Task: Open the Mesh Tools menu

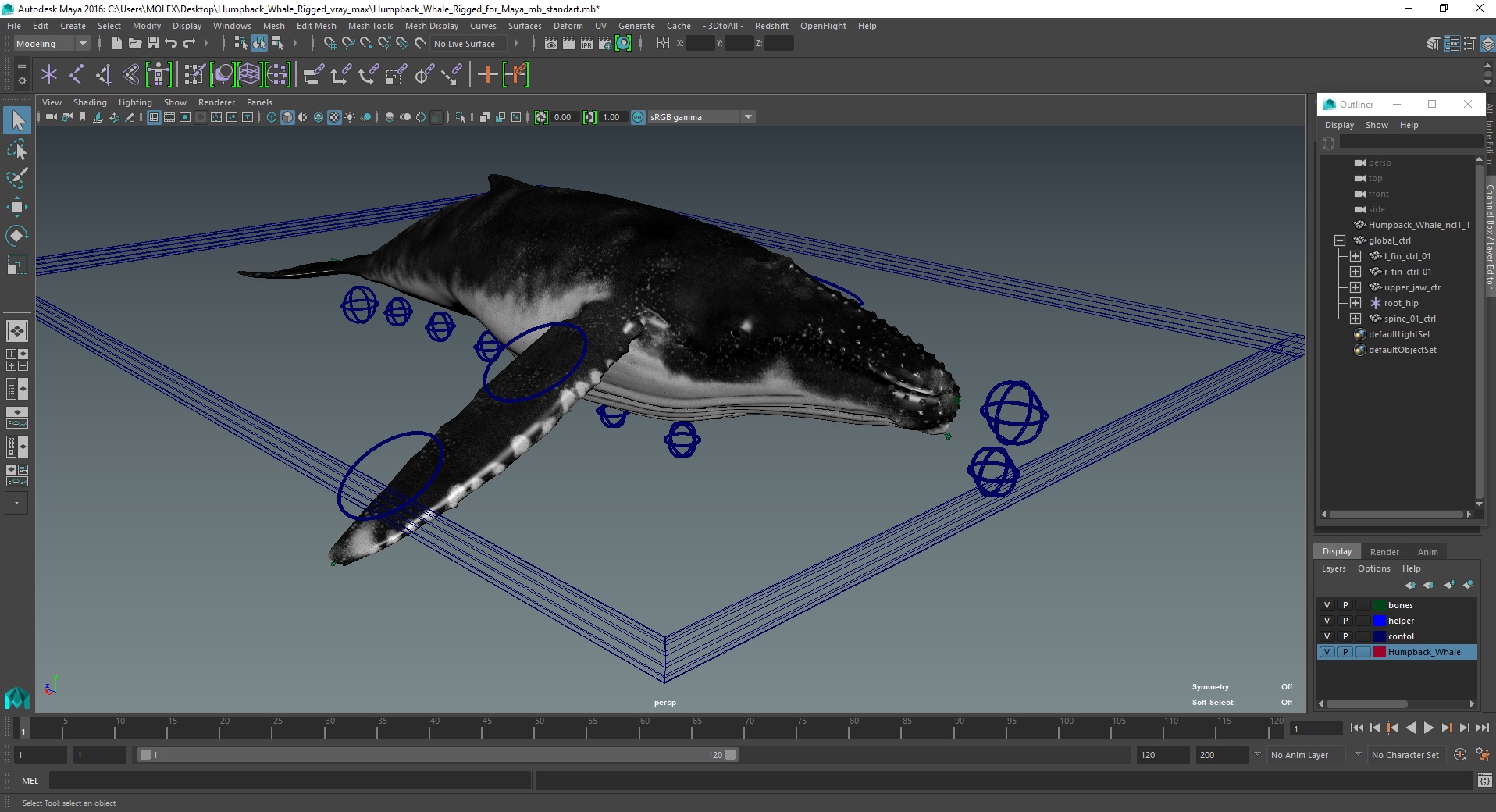Action: pyautogui.click(x=370, y=26)
